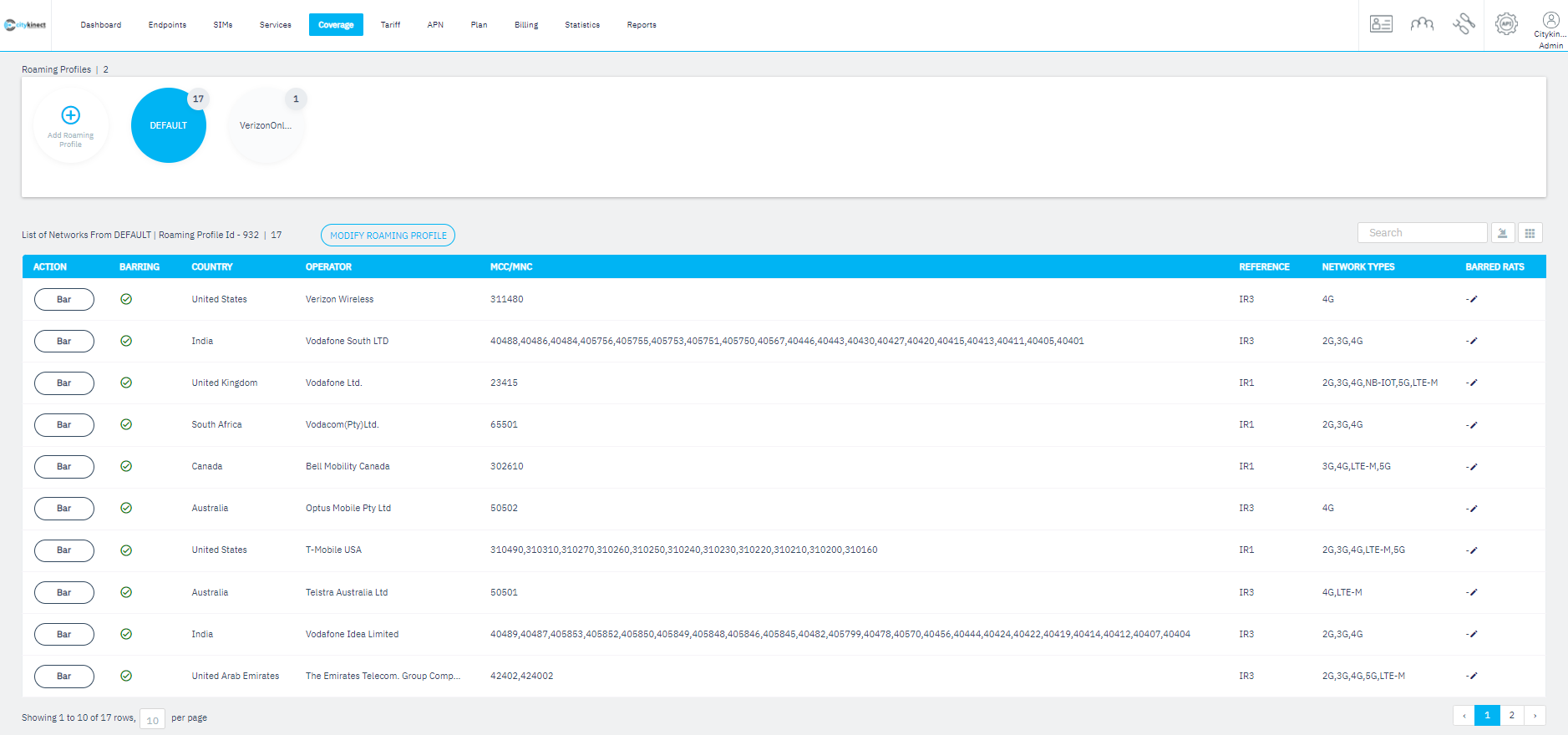1568x735 pixels.
Task: Select the VerizonOnl... roaming profile
Action: [x=266, y=125]
